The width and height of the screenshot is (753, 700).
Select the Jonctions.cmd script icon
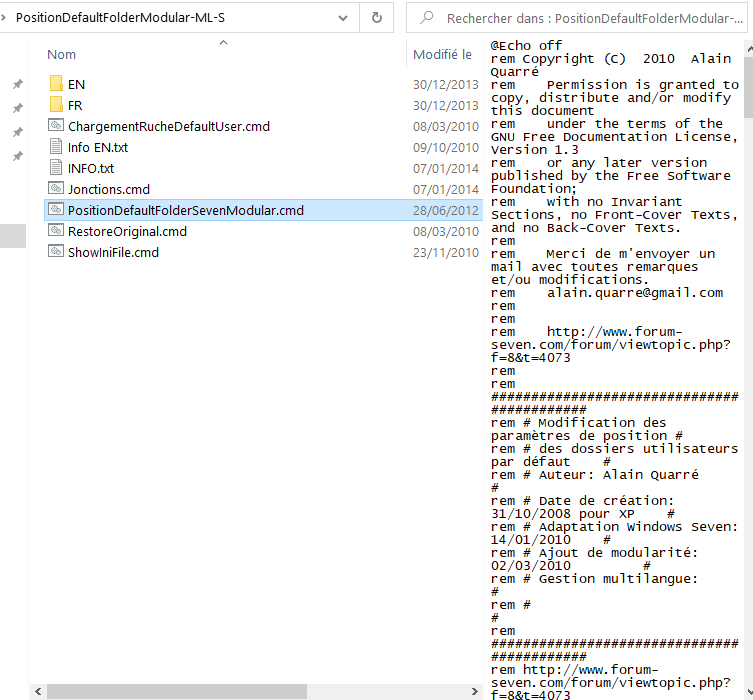coord(56,188)
